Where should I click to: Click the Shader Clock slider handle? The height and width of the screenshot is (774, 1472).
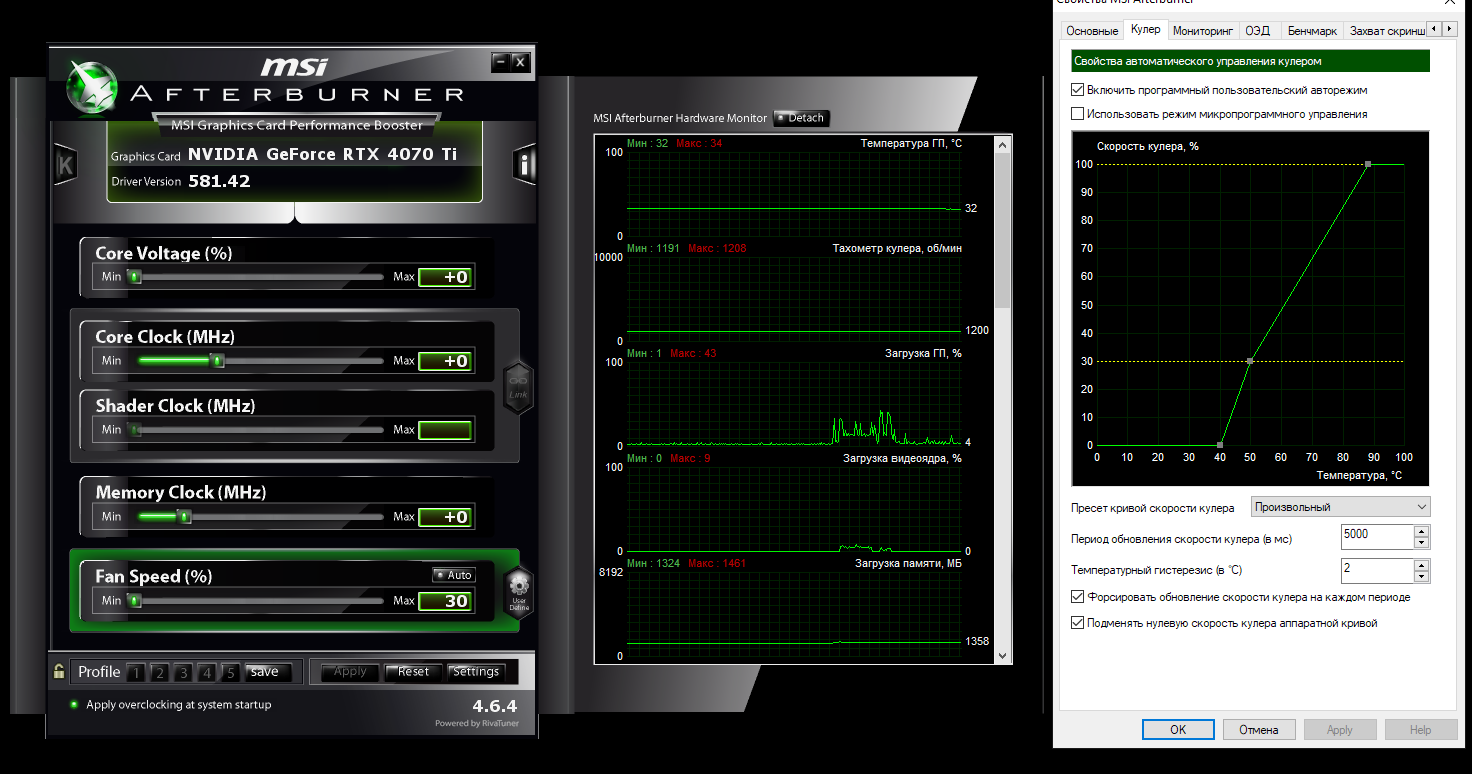(134, 430)
